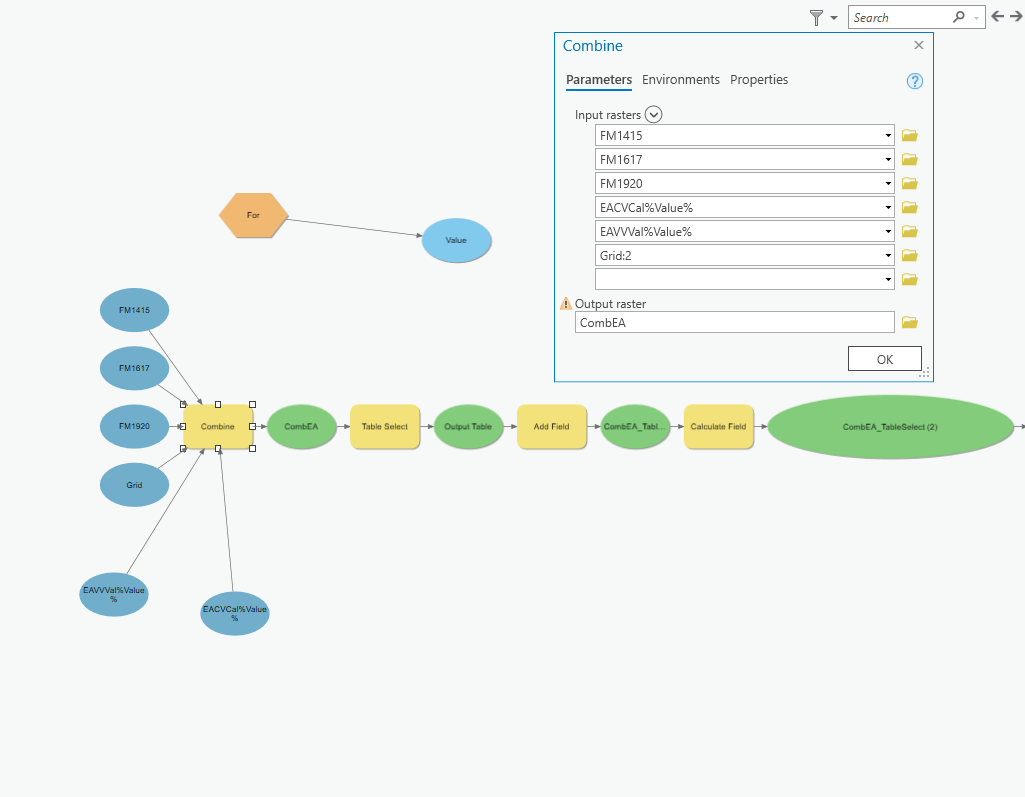
Task: Click the back navigation arrow at top right
Action: pyautogui.click(x=998, y=16)
